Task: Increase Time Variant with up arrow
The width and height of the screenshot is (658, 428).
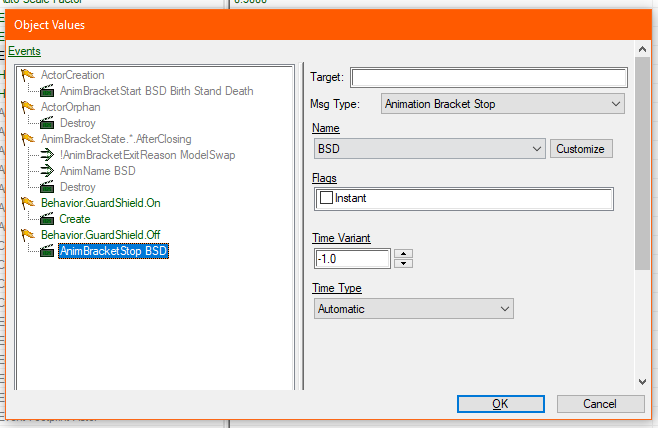Action: 403,253
